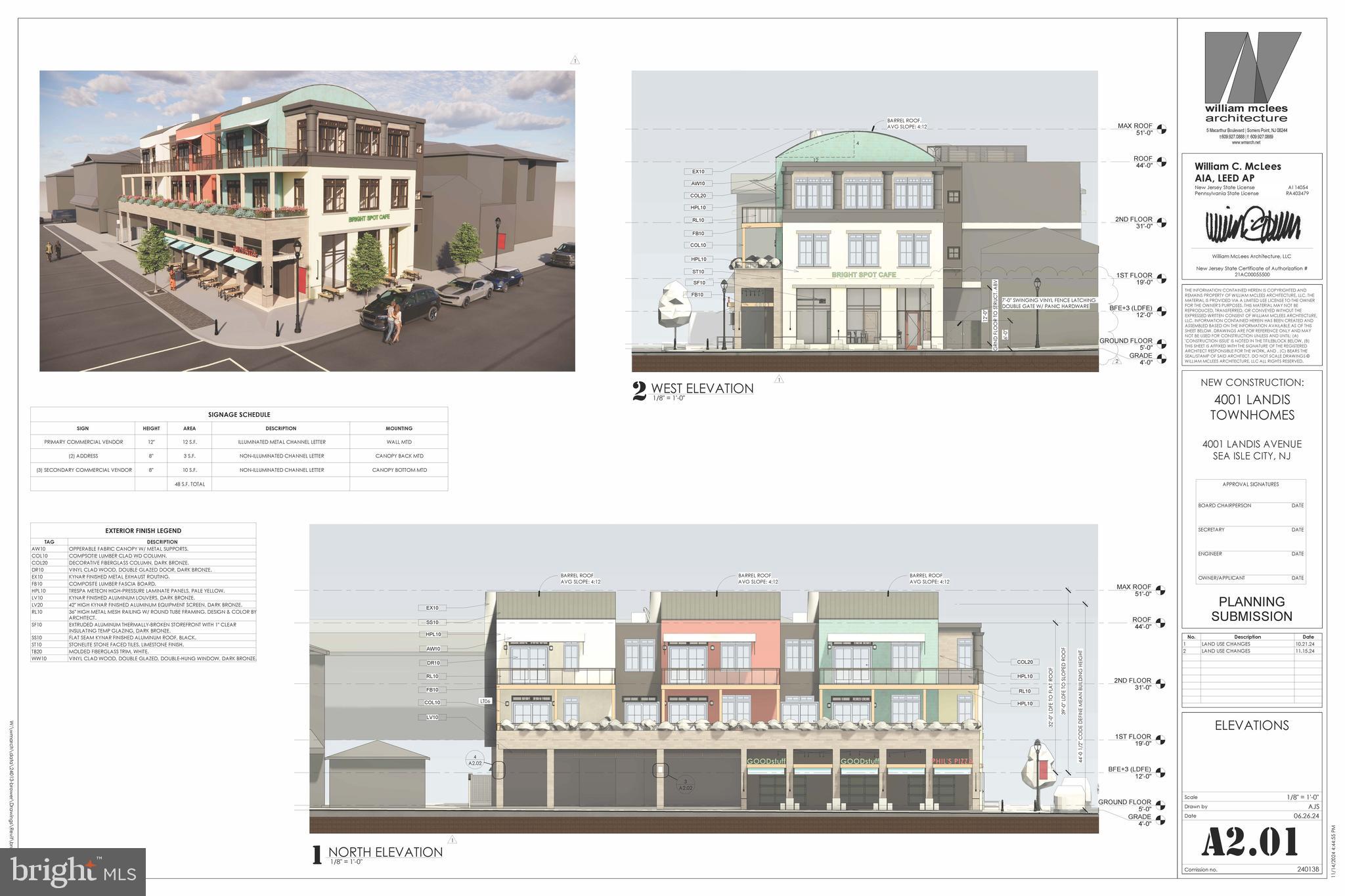
Task: Click the Signage Schedule table header
Action: point(239,414)
